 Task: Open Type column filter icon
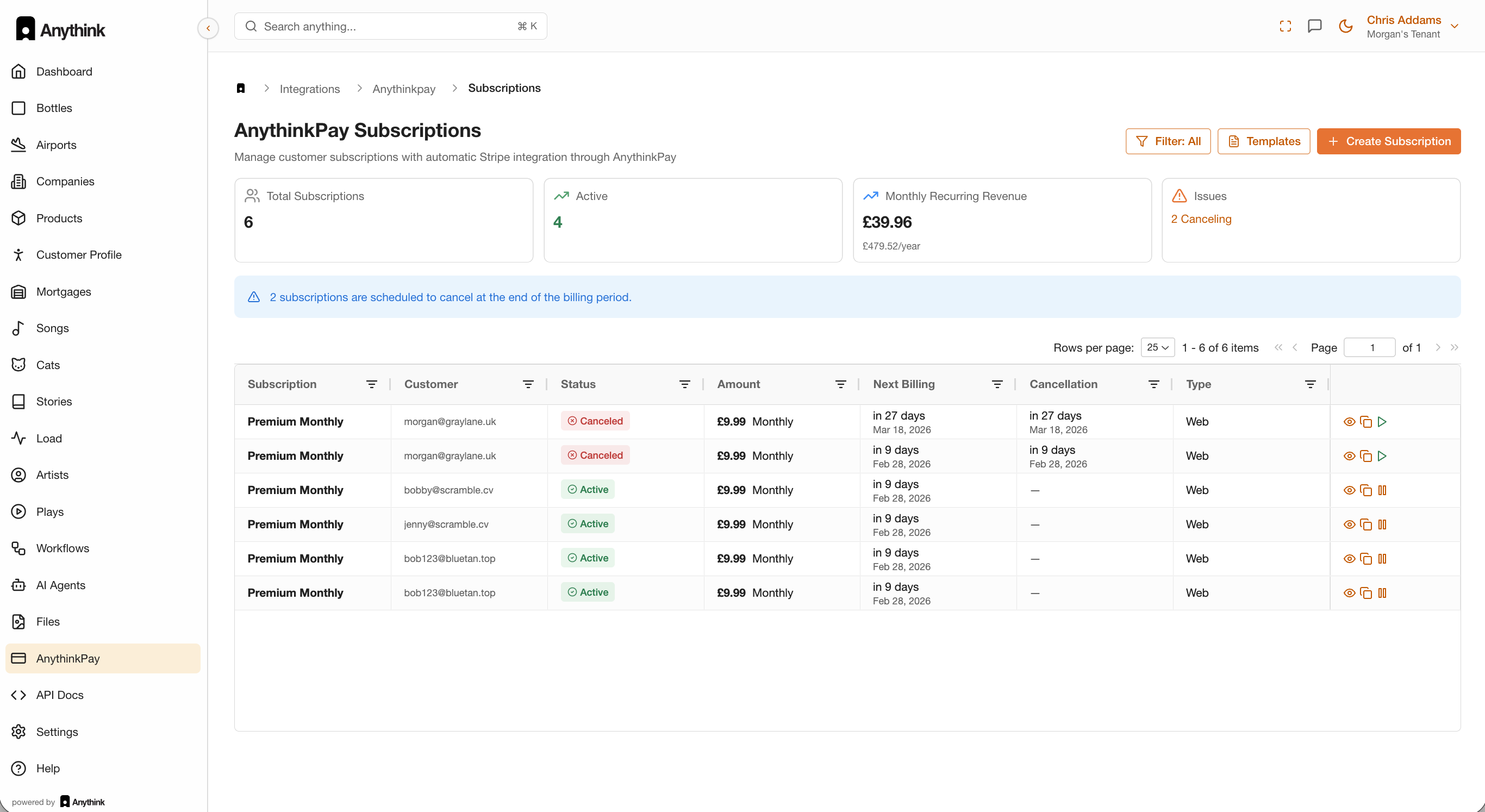pos(1310,384)
